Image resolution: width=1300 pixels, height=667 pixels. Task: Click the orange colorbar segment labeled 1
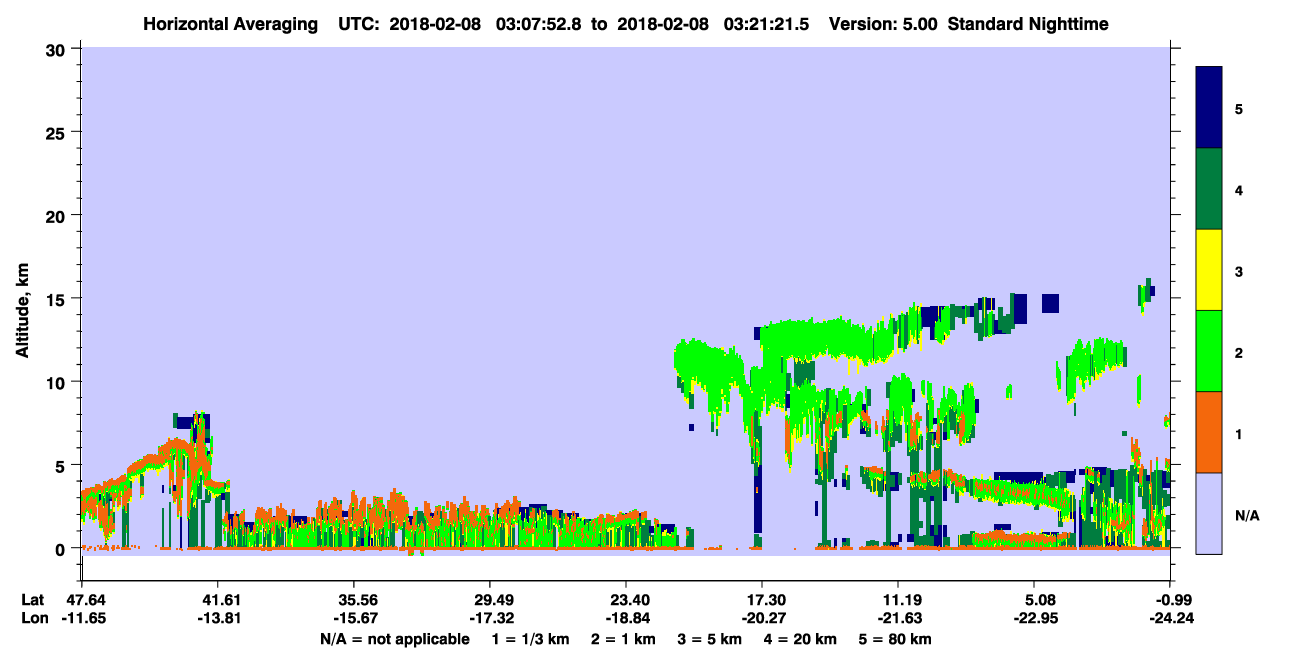point(1209,432)
